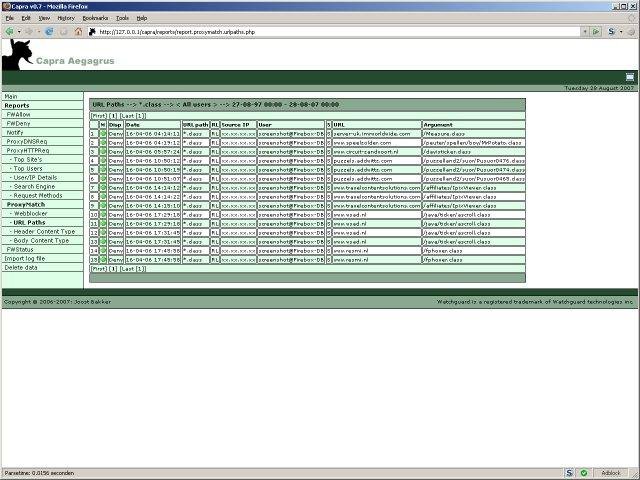Click the [Last [1]] pagination link below the table
This screenshot has width=640, height=480.
(133, 269)
